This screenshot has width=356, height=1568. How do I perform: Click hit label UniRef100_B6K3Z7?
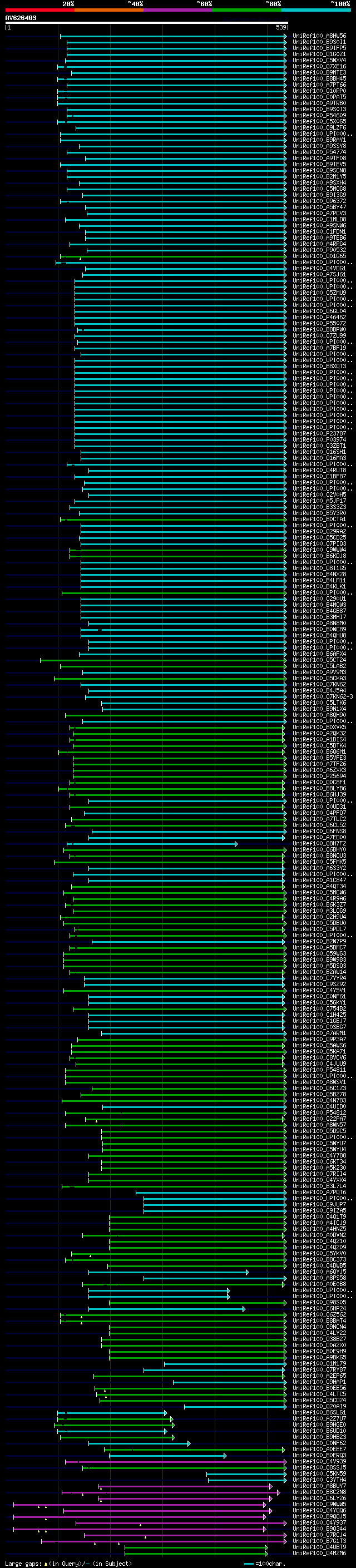(319, 904)
